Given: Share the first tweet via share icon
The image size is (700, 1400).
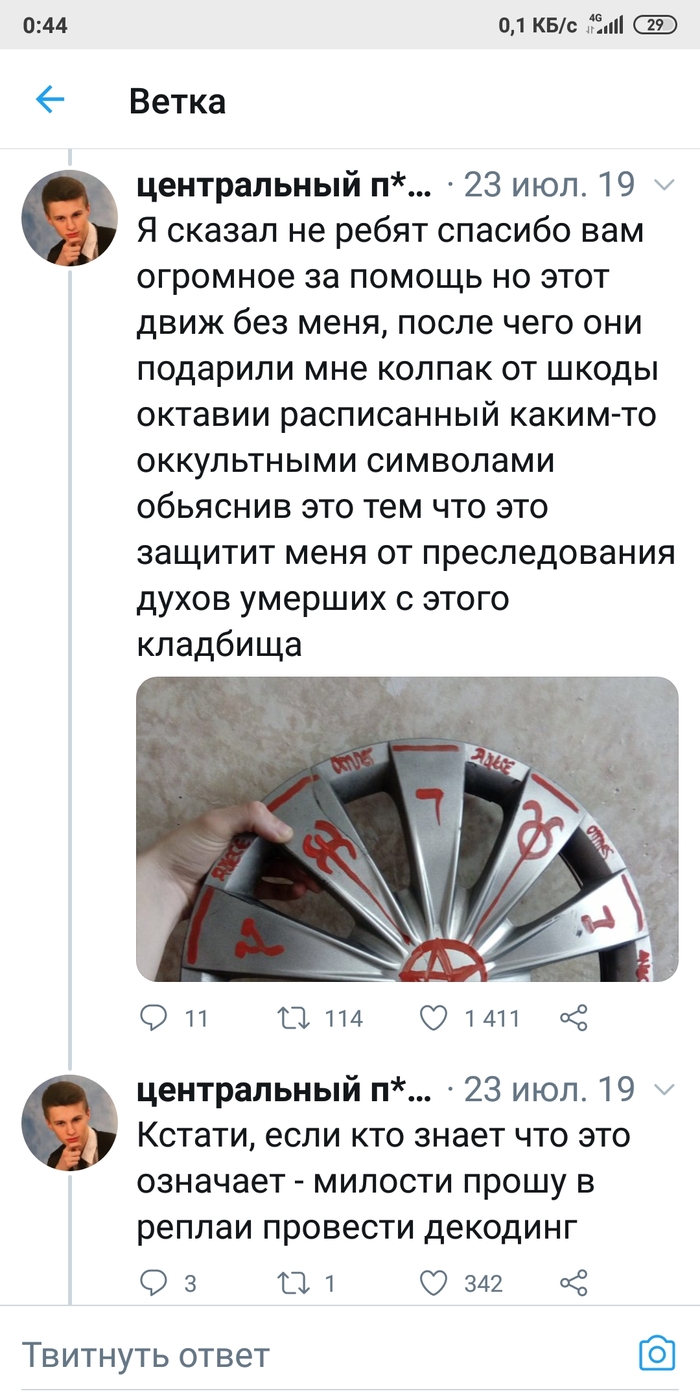Looking at the screenshot, I should [573, 1019].
